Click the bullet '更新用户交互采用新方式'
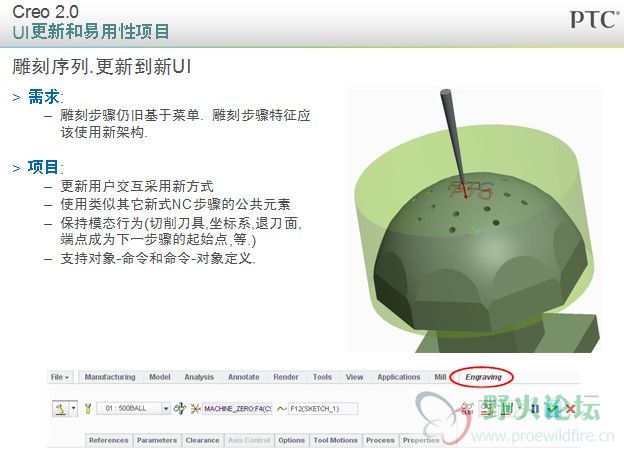624x454 pixels. (137, 186)
